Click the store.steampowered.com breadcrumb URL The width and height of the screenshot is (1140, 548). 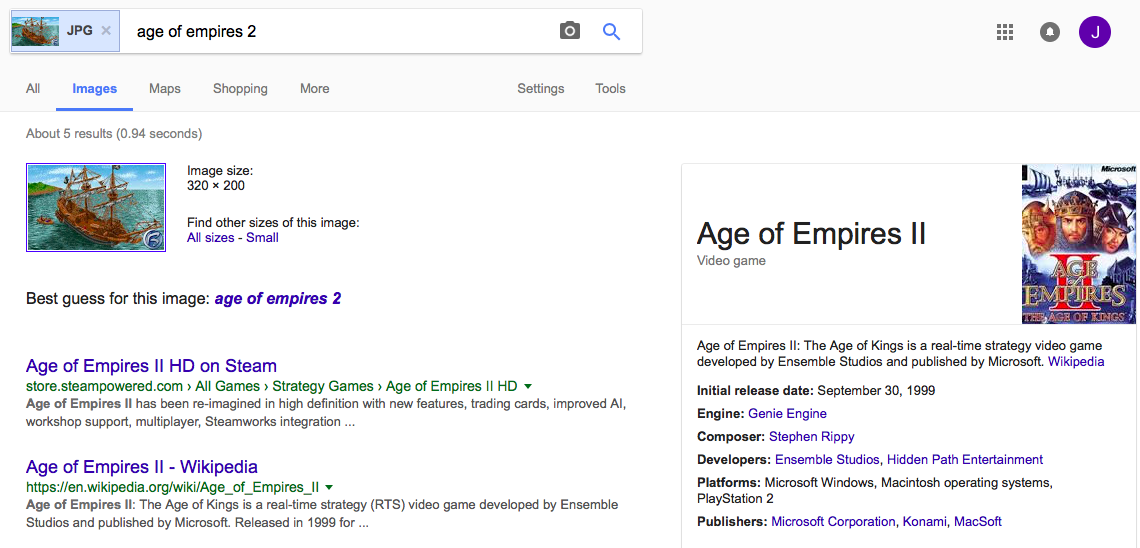coord(272,386)
